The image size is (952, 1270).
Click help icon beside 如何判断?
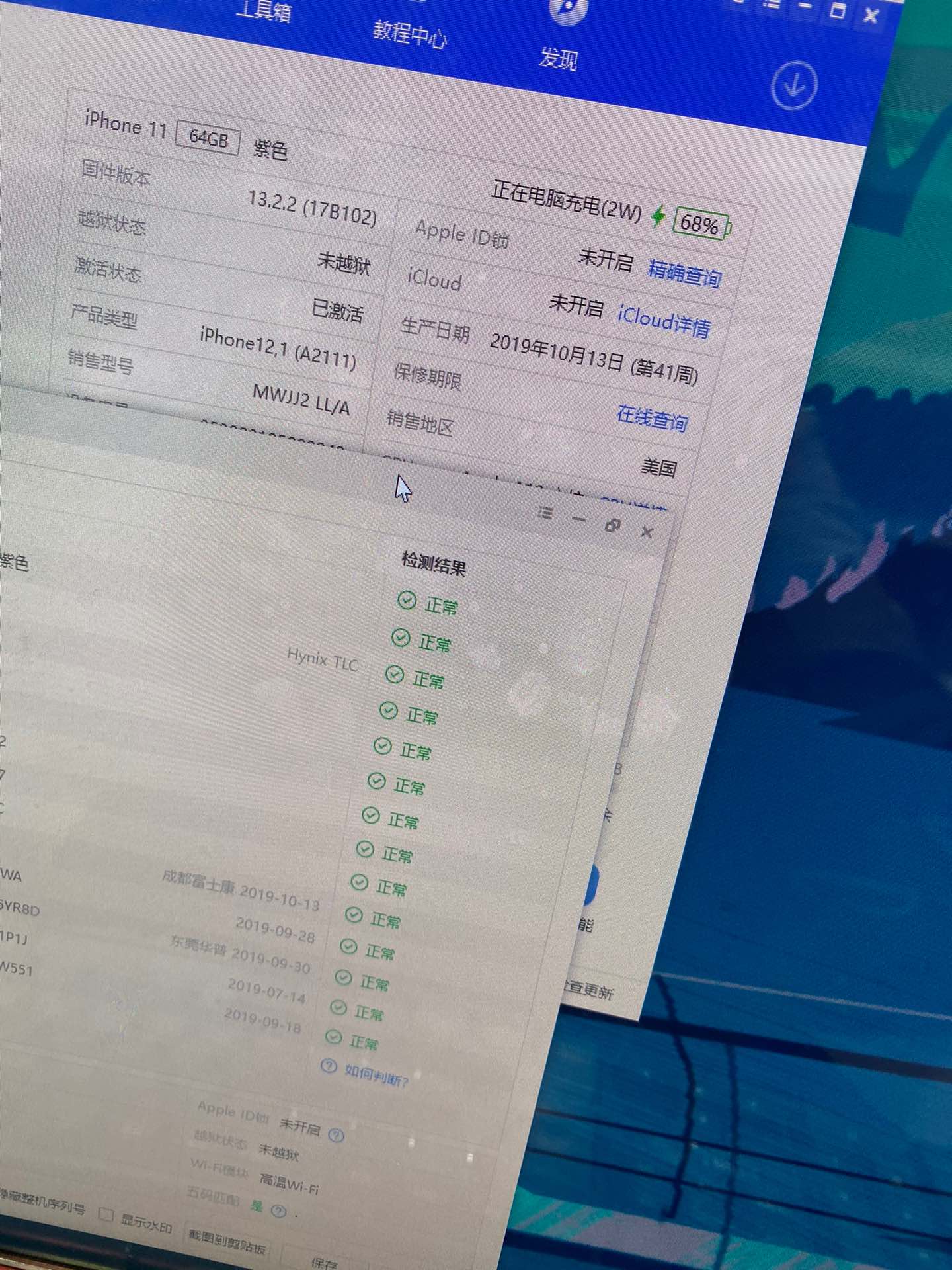click(328, 1066)
